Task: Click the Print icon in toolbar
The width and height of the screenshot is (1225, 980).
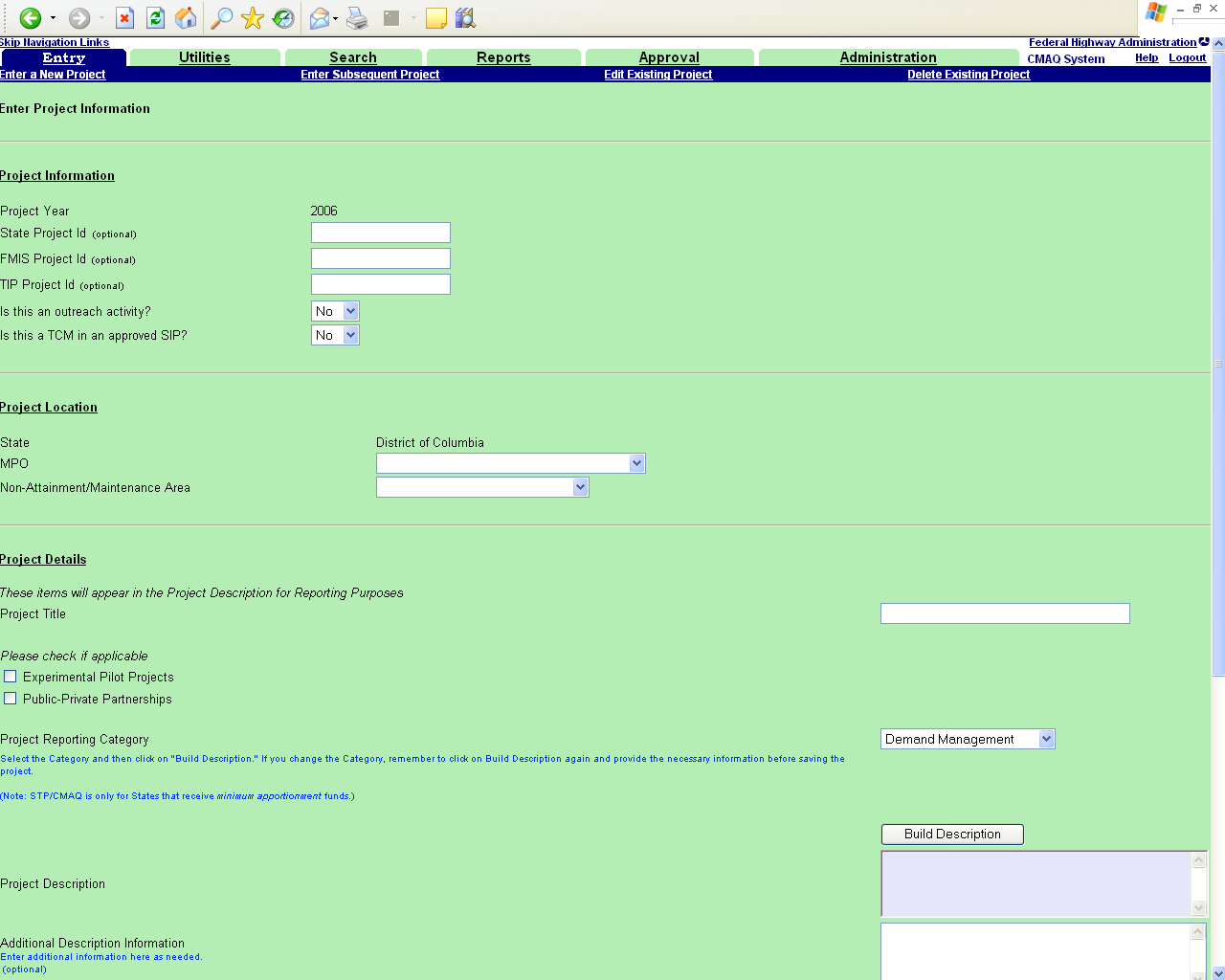Action: [x=357, y=18]
